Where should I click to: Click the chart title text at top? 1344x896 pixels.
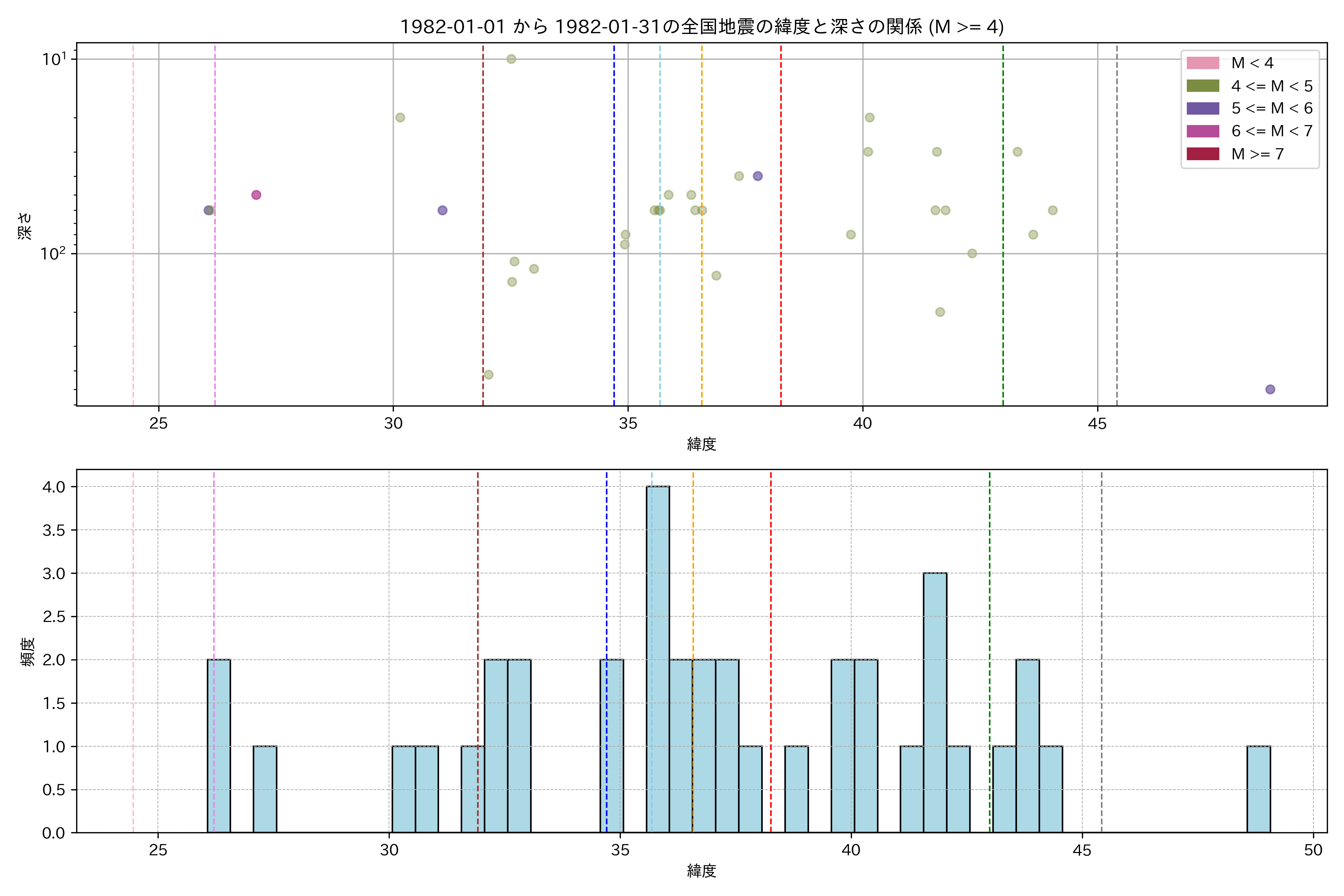point(702,27)
